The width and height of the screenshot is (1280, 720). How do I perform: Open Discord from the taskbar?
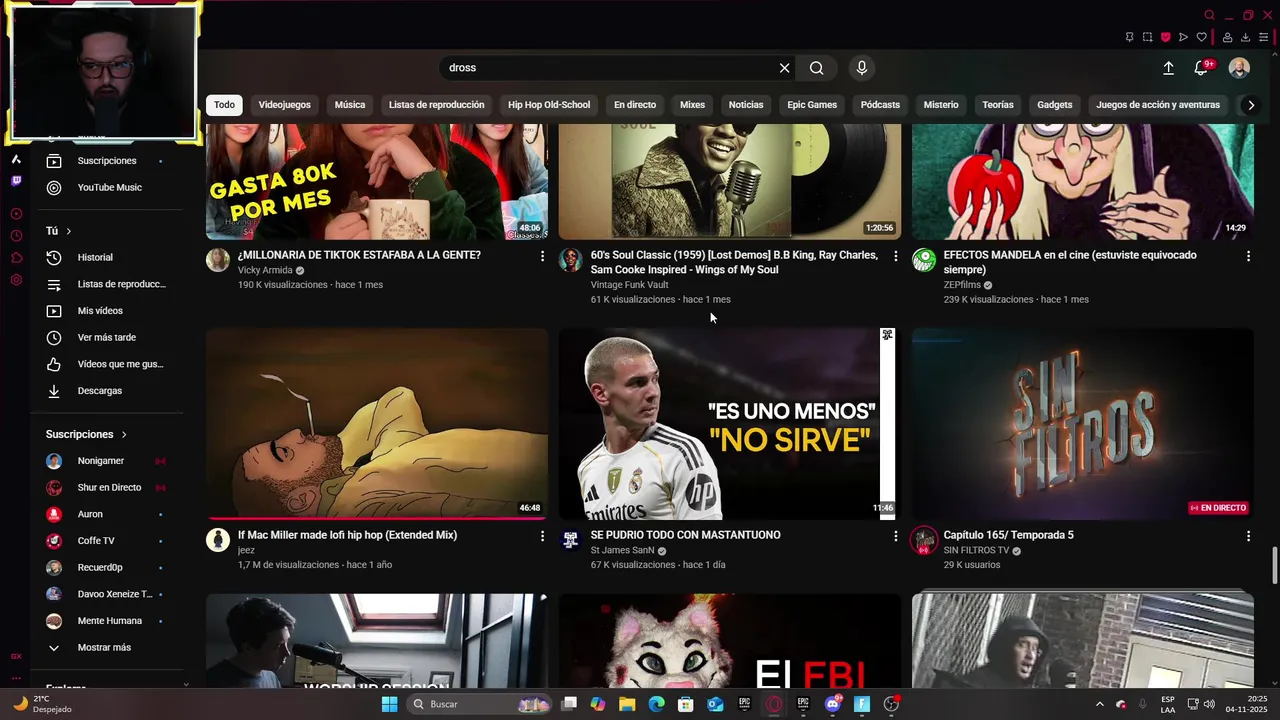833,704
